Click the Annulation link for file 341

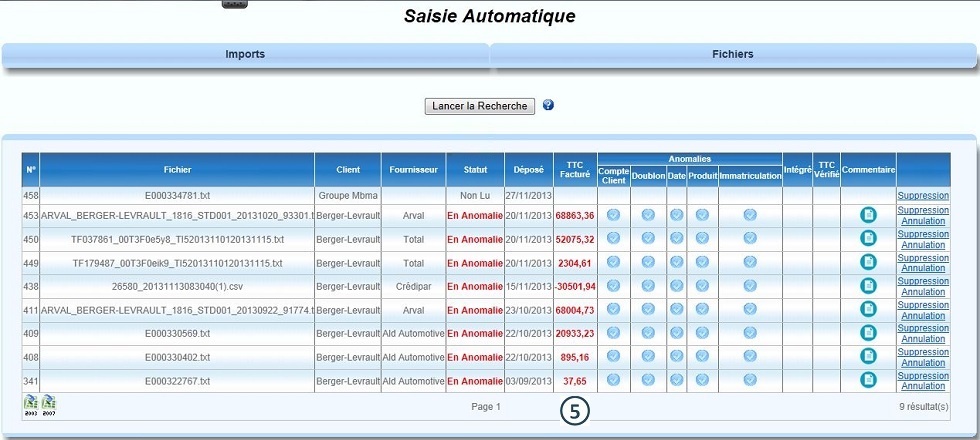tap(922, 386)
